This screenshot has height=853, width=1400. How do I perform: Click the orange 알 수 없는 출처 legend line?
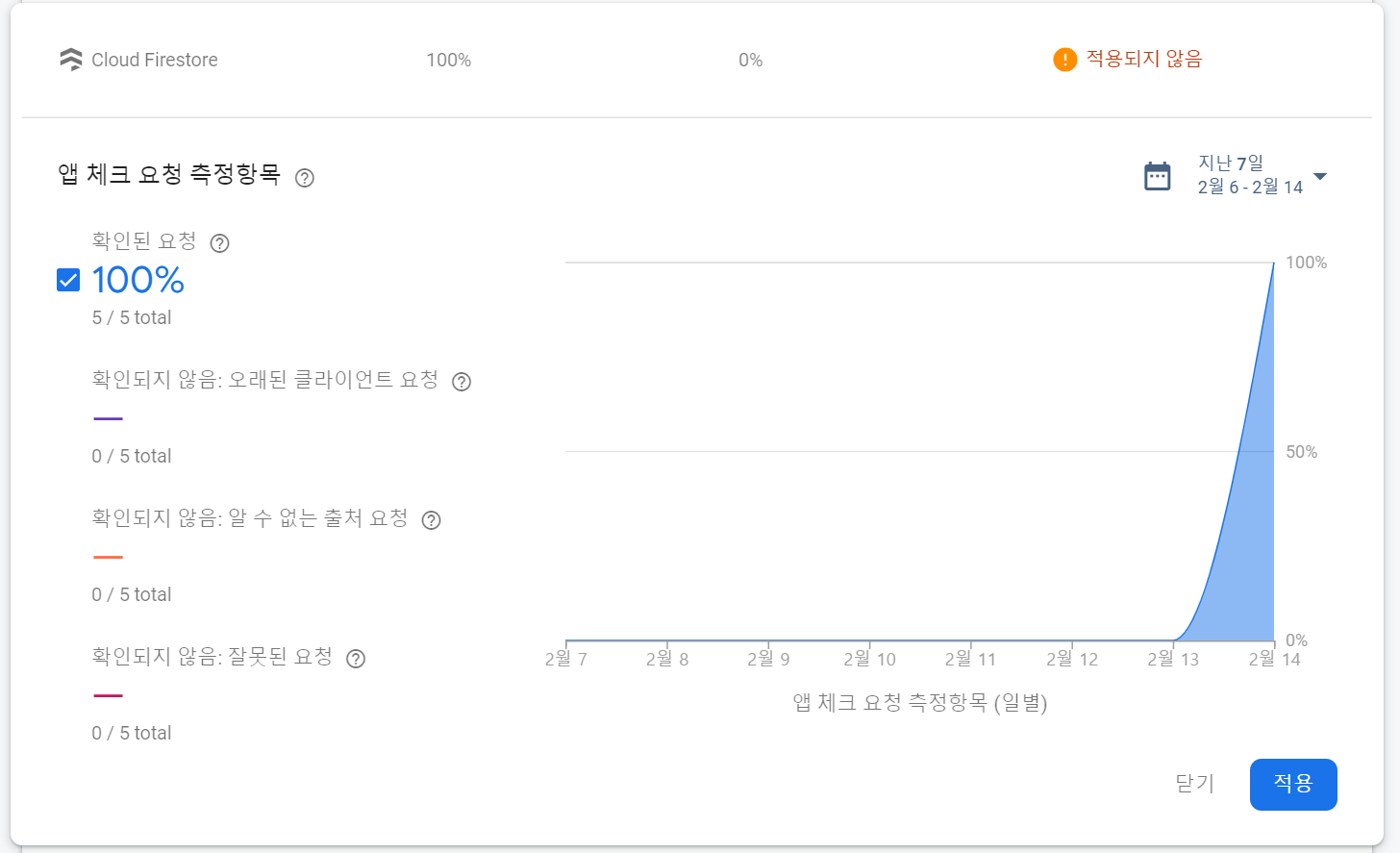point(108,558)
